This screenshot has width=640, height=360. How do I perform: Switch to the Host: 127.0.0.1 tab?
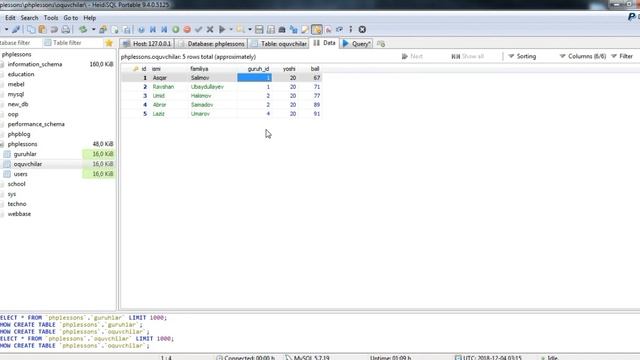coord(147,44)
